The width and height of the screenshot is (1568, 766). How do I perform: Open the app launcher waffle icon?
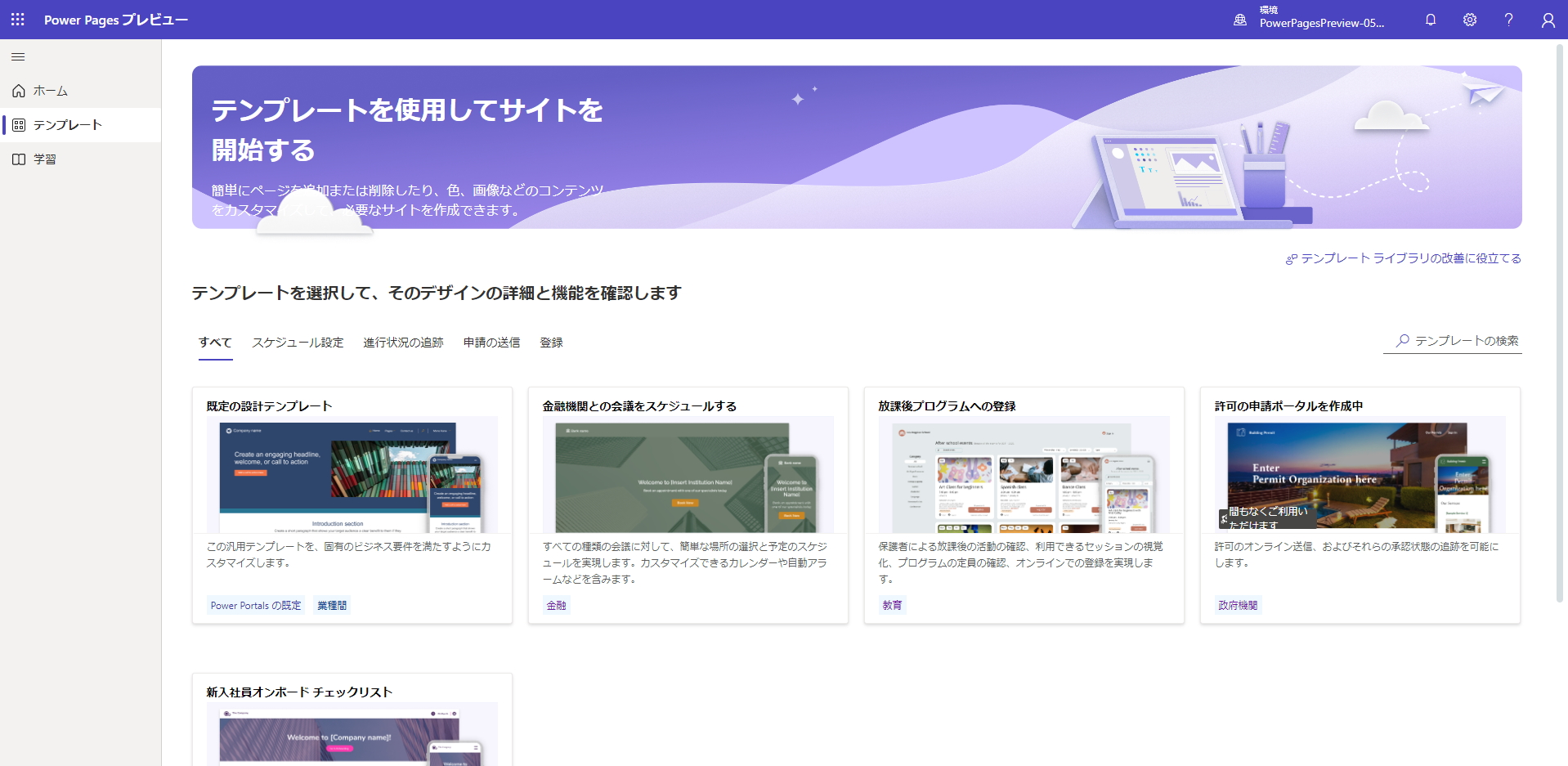coord(18,20)
